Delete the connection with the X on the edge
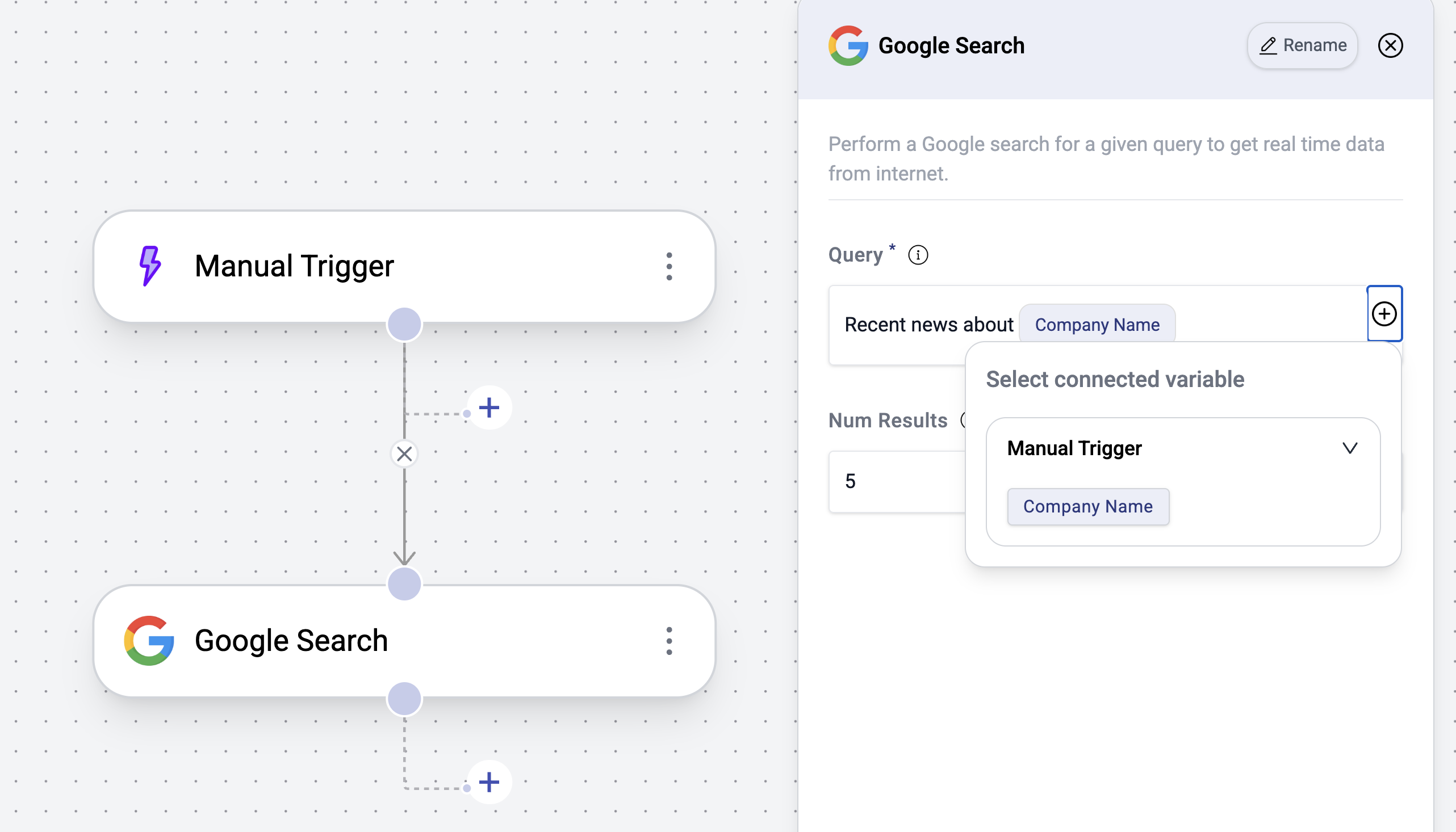The width and height of the screenshot is (1456, 832). [404, 454]
